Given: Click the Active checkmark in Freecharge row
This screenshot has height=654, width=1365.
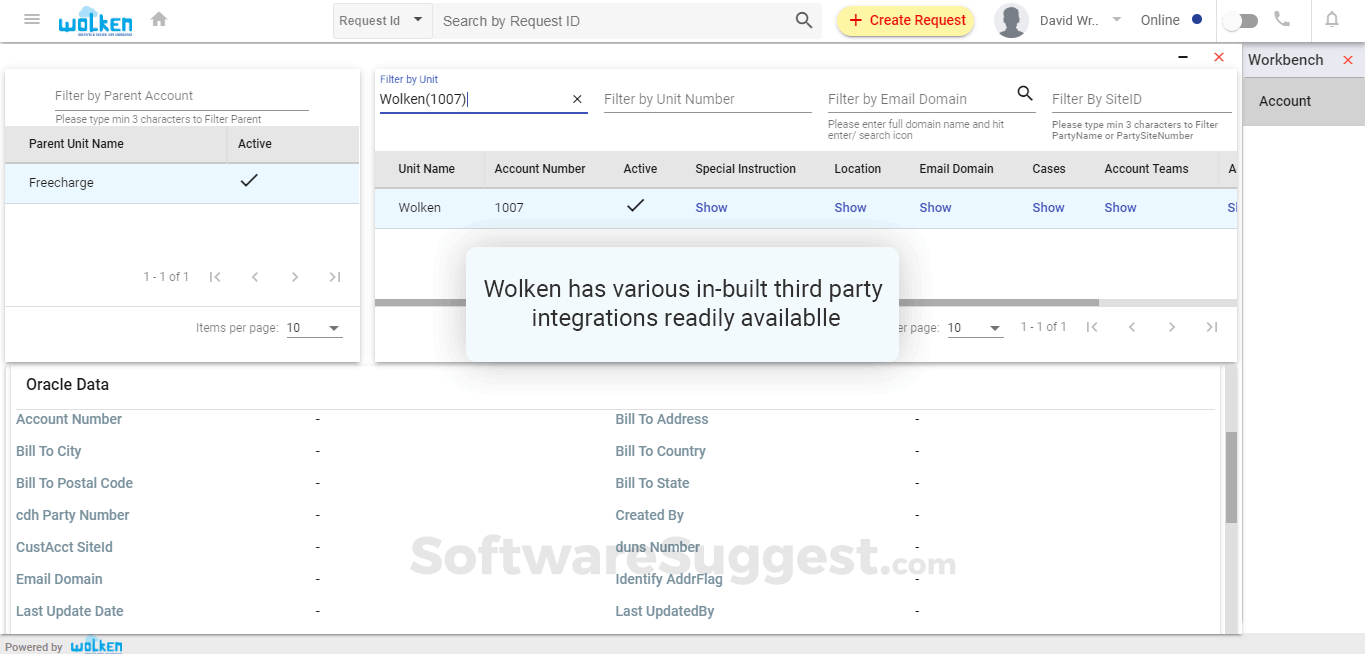Looking at the screenshot, I should 249,181.
